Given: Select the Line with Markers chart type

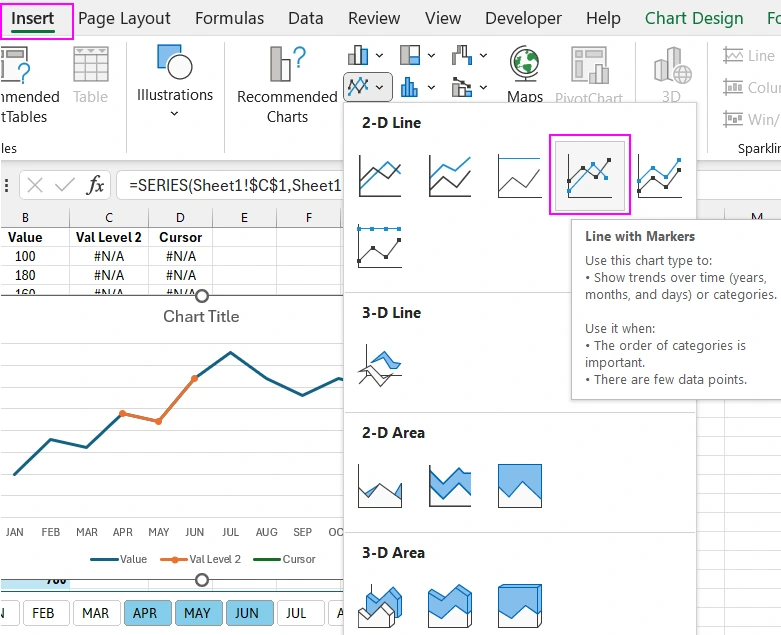Looking at the screenshot, I should tap(590, 174).
